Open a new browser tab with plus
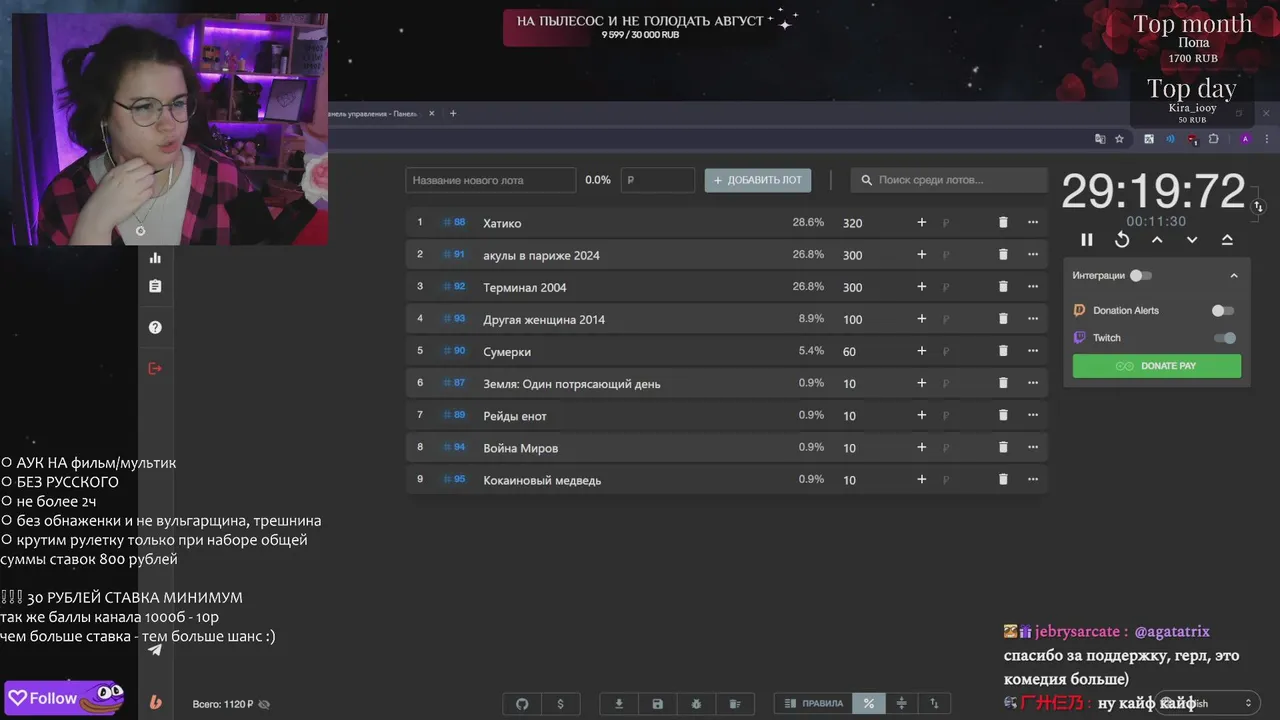The height and width of the screenshot is (720, 1280). [453, 113]
